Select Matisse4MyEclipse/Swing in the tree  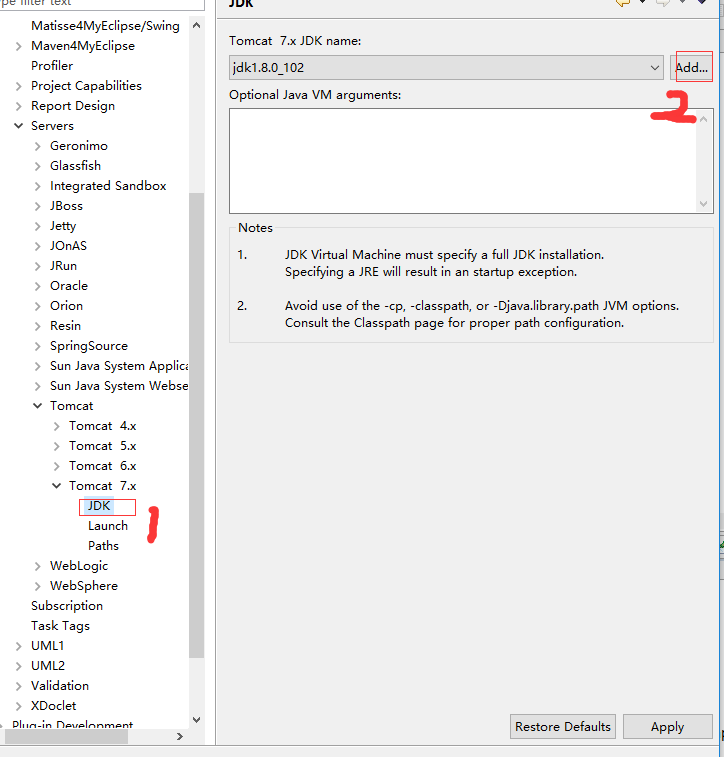pyautogui.click(x=105, y=26)
